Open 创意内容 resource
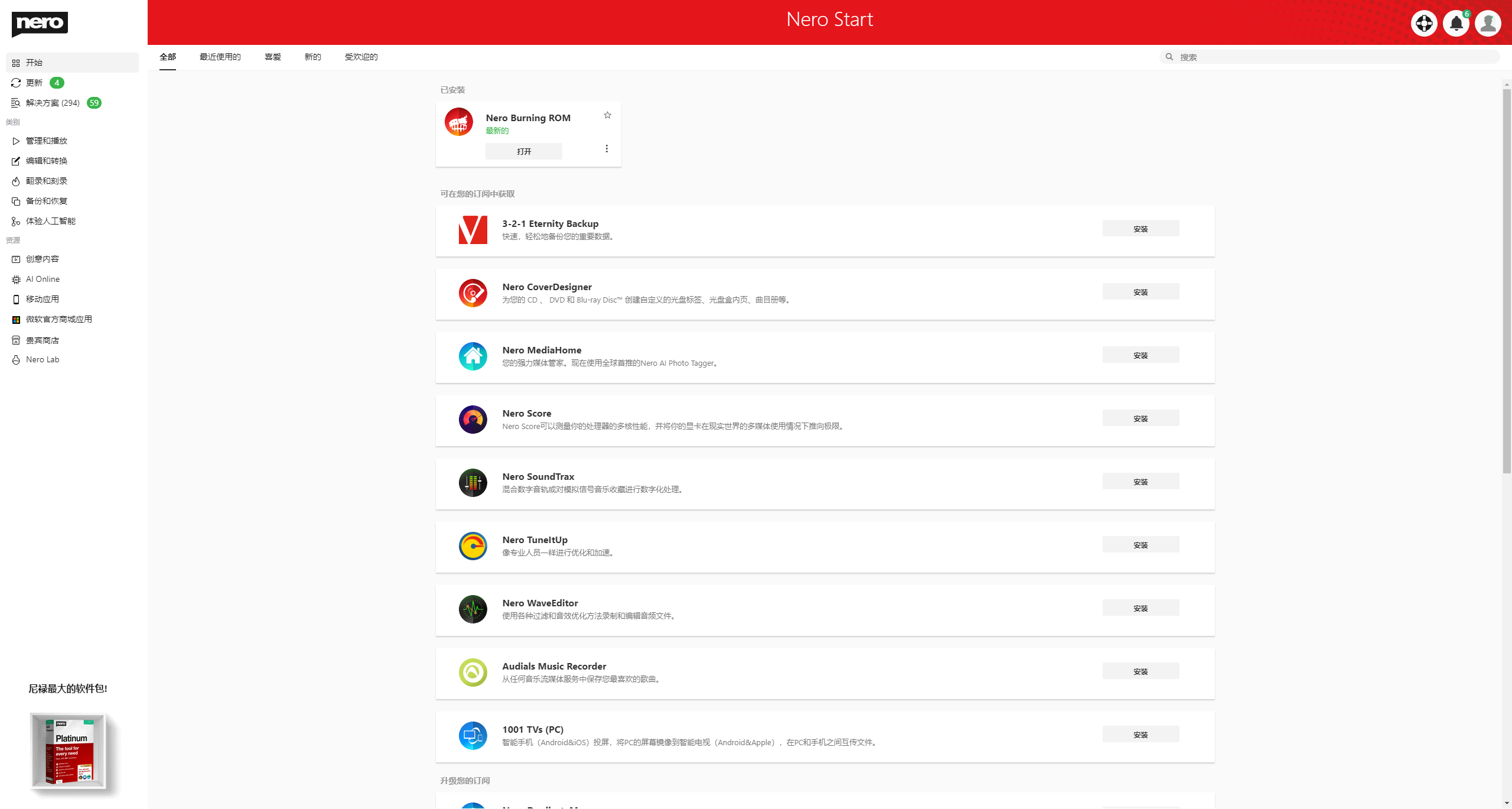 click(72, 259)
